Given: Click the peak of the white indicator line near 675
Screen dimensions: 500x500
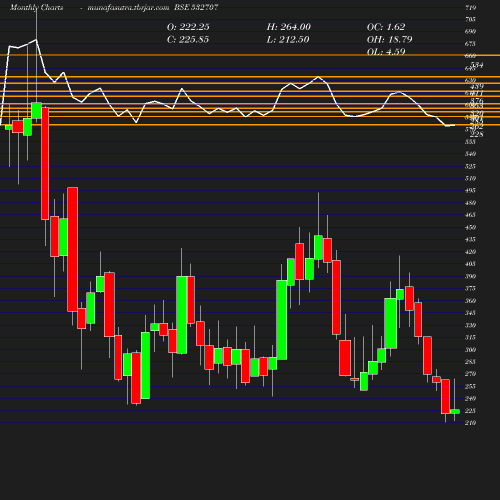Looking at the screenshot, I should pos(36,40).
